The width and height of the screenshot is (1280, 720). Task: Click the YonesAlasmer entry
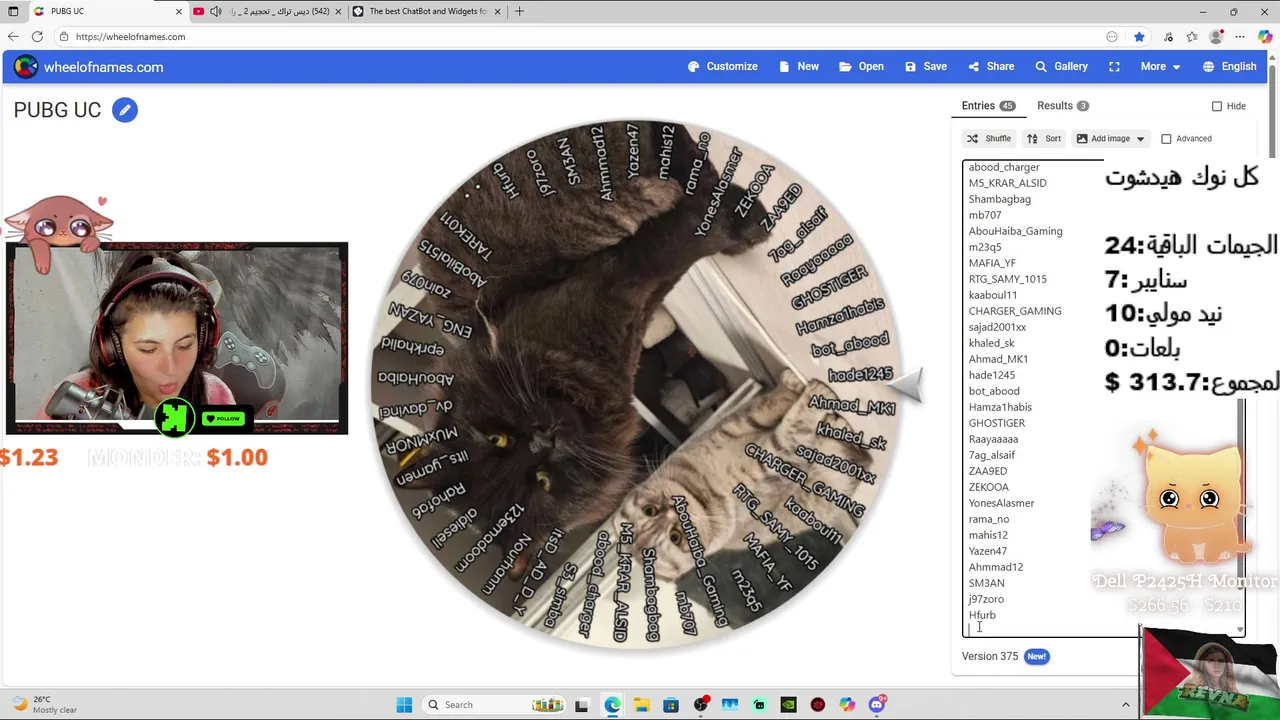1001,503
